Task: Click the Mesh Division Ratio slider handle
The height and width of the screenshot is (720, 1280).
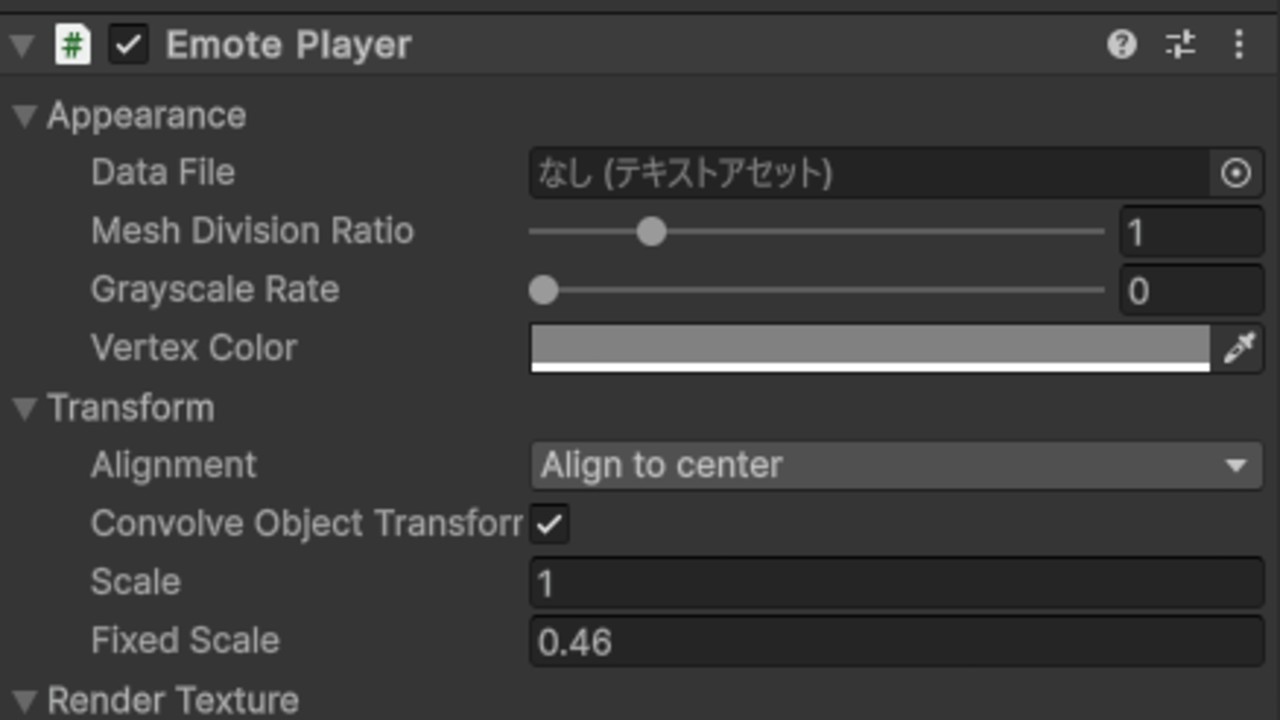Action: (651, 231)
